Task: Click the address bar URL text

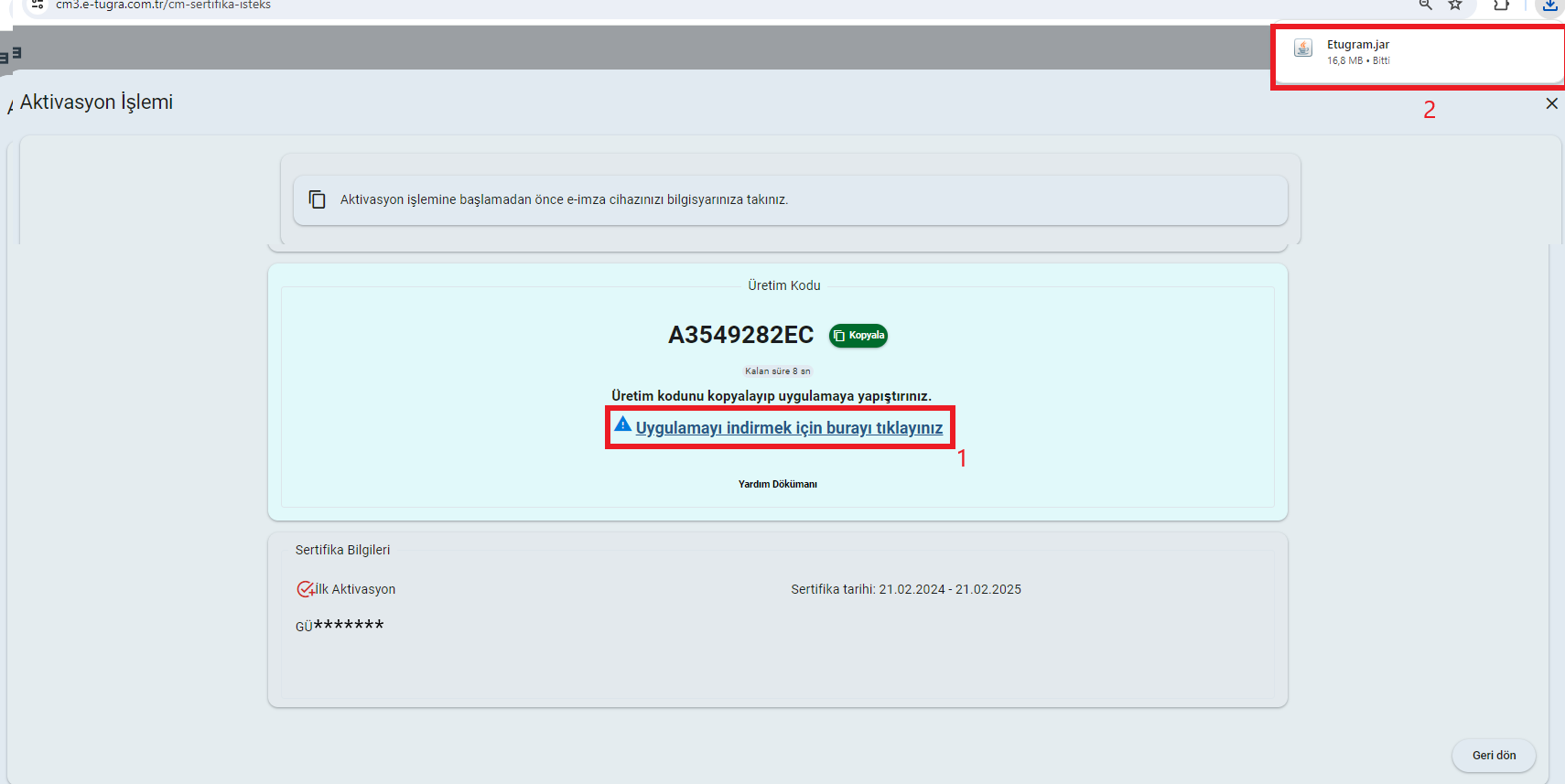Action: (x=163, y=5)
